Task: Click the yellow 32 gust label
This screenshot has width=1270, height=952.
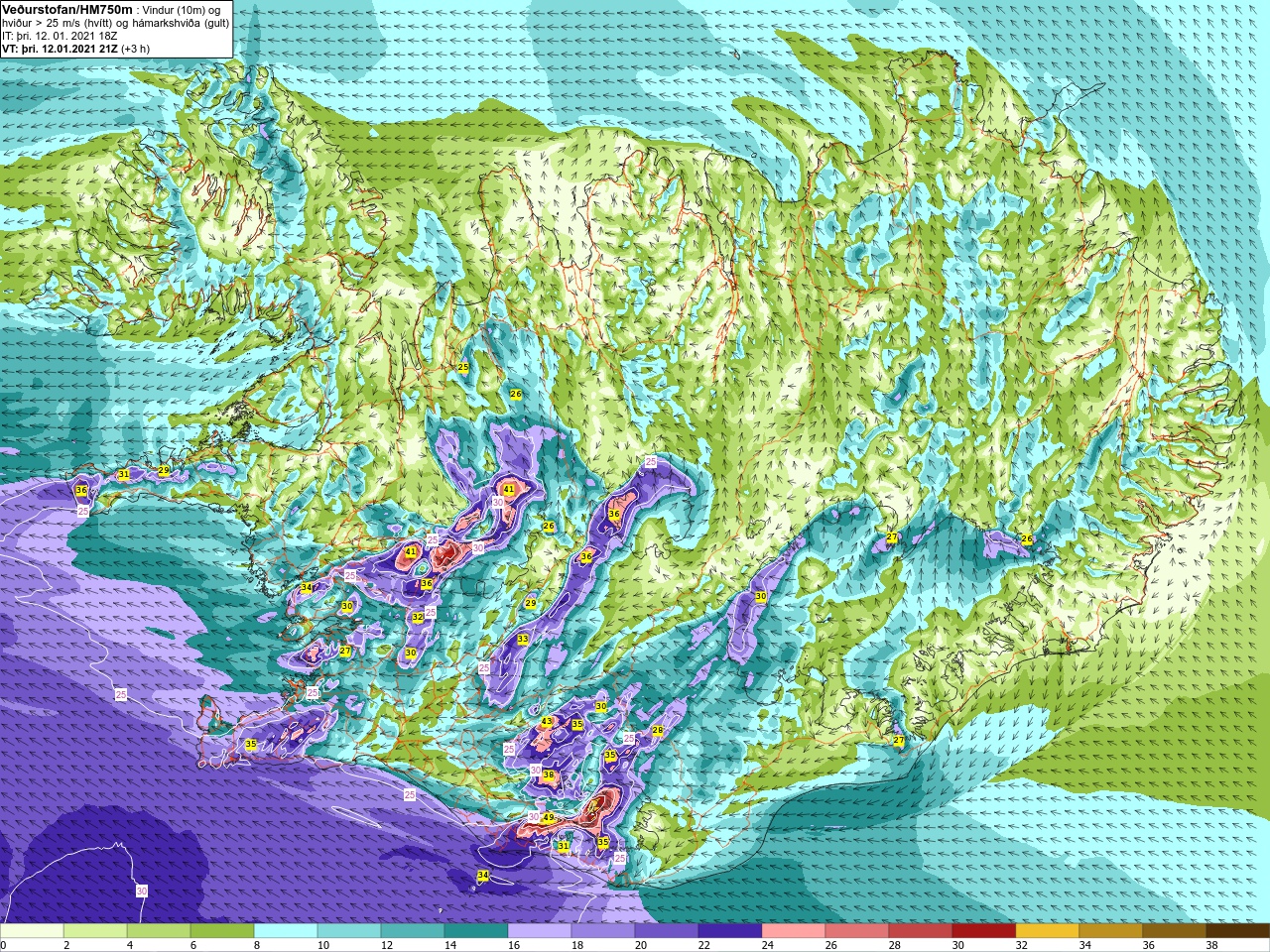Action: [x=418, y=618]
